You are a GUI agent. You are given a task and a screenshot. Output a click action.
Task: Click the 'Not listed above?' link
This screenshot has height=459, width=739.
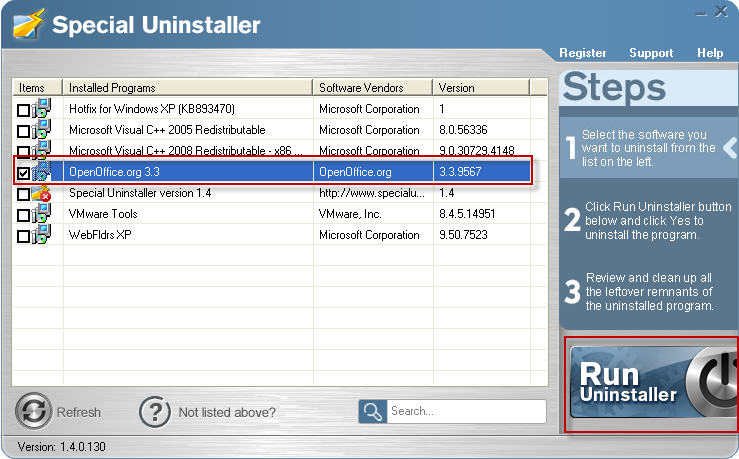point(227,412)
